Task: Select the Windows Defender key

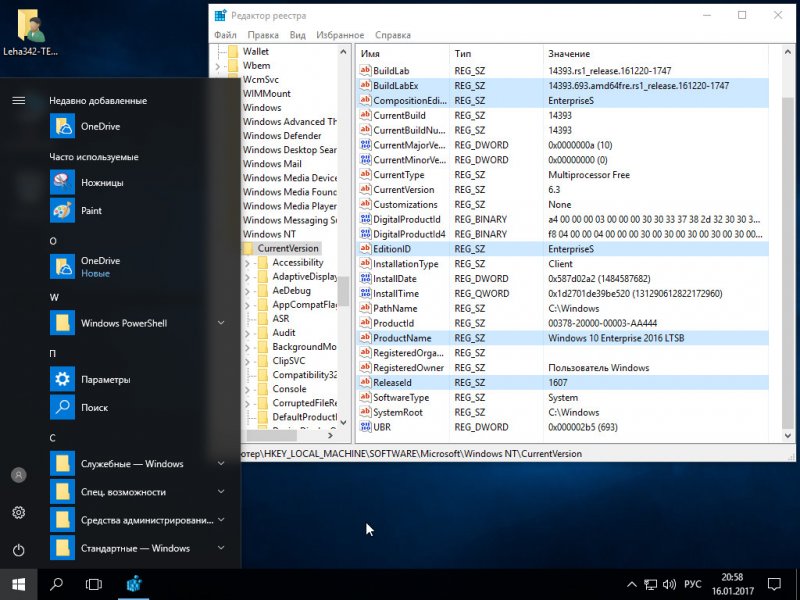Action: (x=282, y=136)
